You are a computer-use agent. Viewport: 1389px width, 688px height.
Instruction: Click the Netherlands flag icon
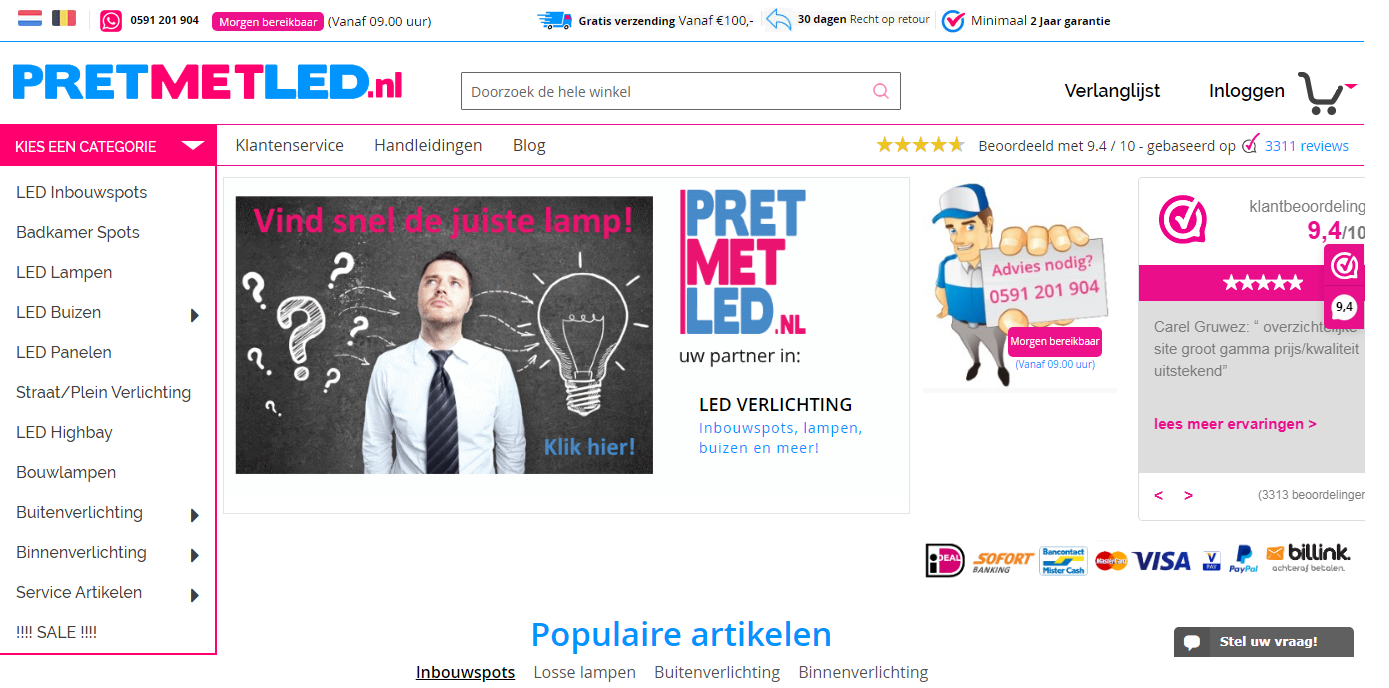click(30, 18)
